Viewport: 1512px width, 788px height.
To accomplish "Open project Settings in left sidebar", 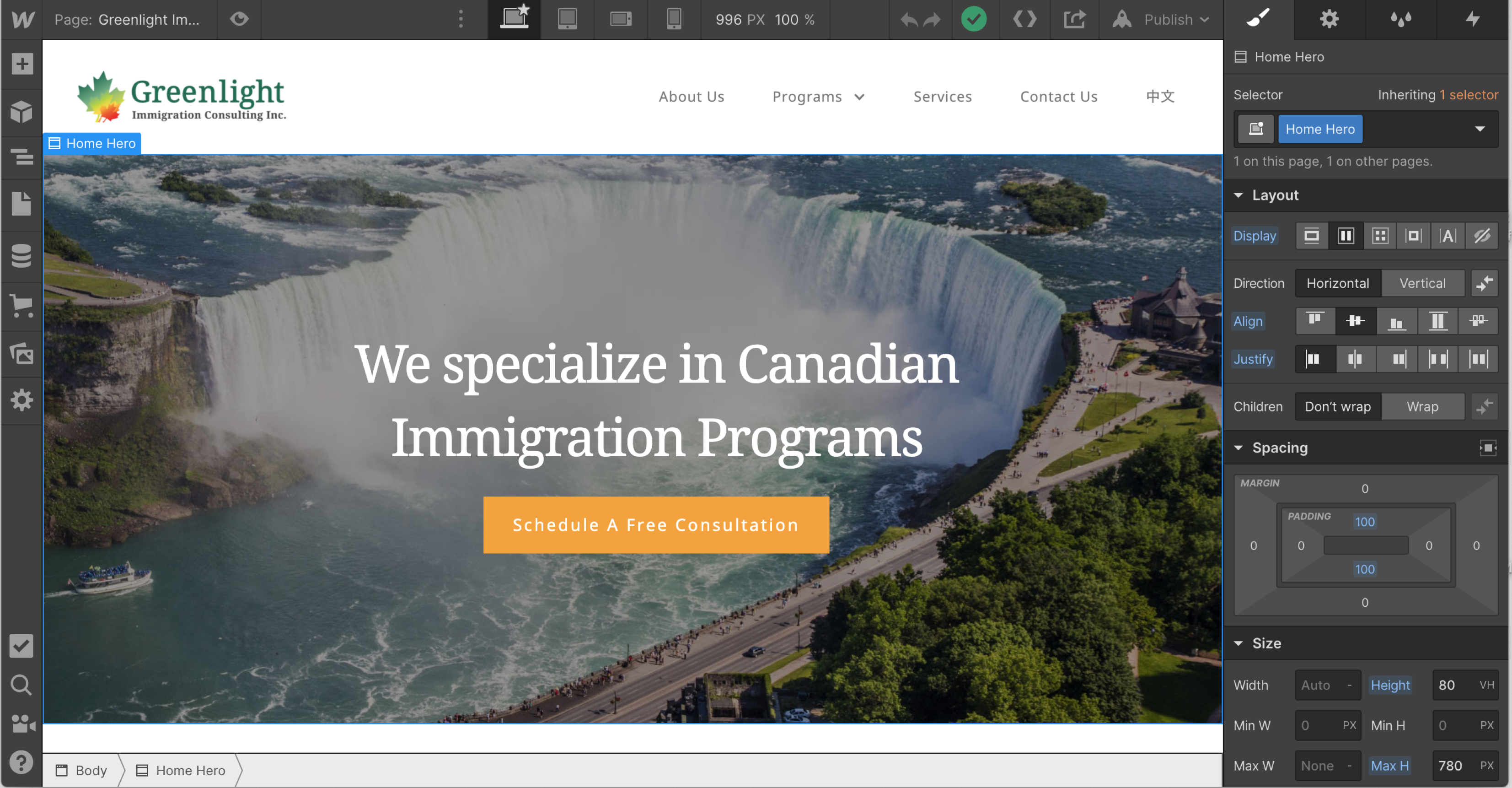I will (x=21, y=400).
